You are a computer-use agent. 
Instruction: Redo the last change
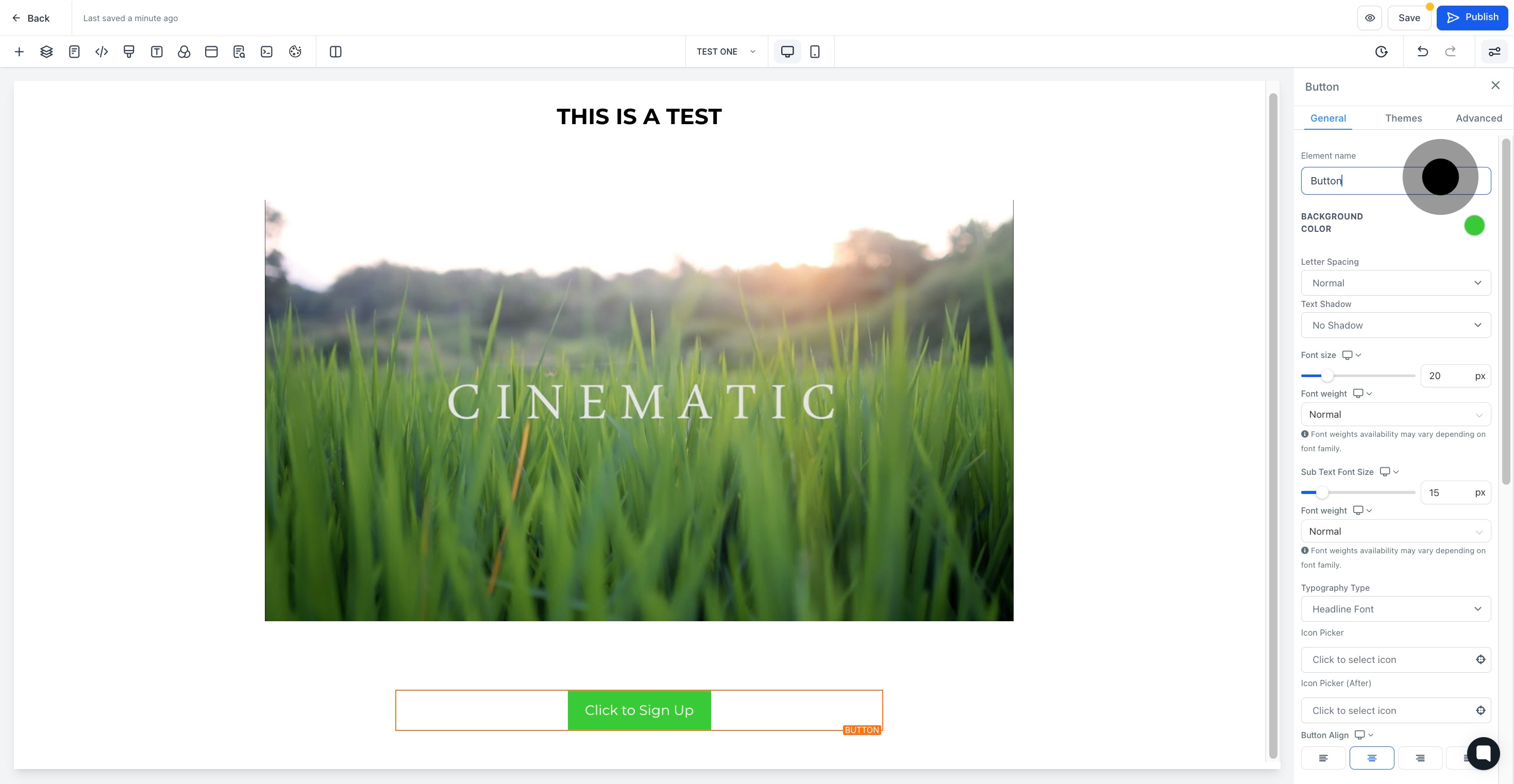[x=1450, y=52]
